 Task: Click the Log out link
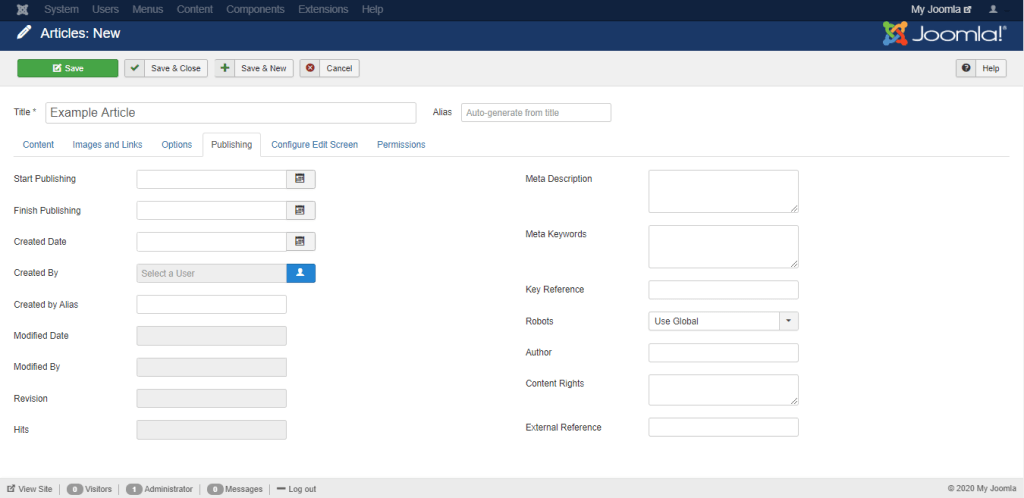(296, 489)
